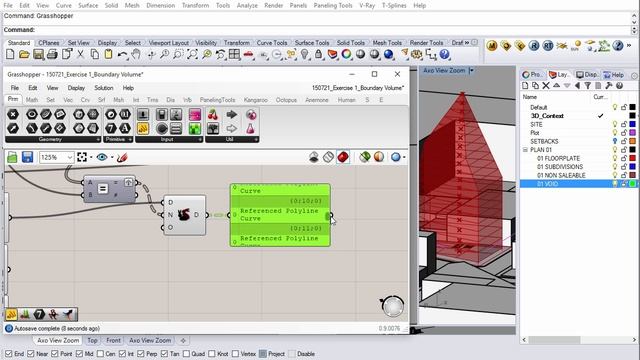Expand the Geometry group panel
The image size is (640, 360).
point(98,139)
